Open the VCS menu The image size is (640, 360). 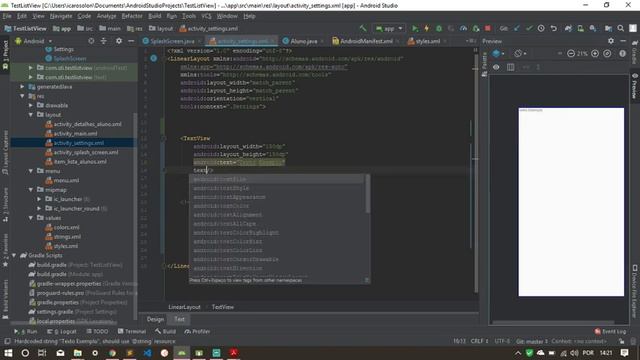point(206,16)
